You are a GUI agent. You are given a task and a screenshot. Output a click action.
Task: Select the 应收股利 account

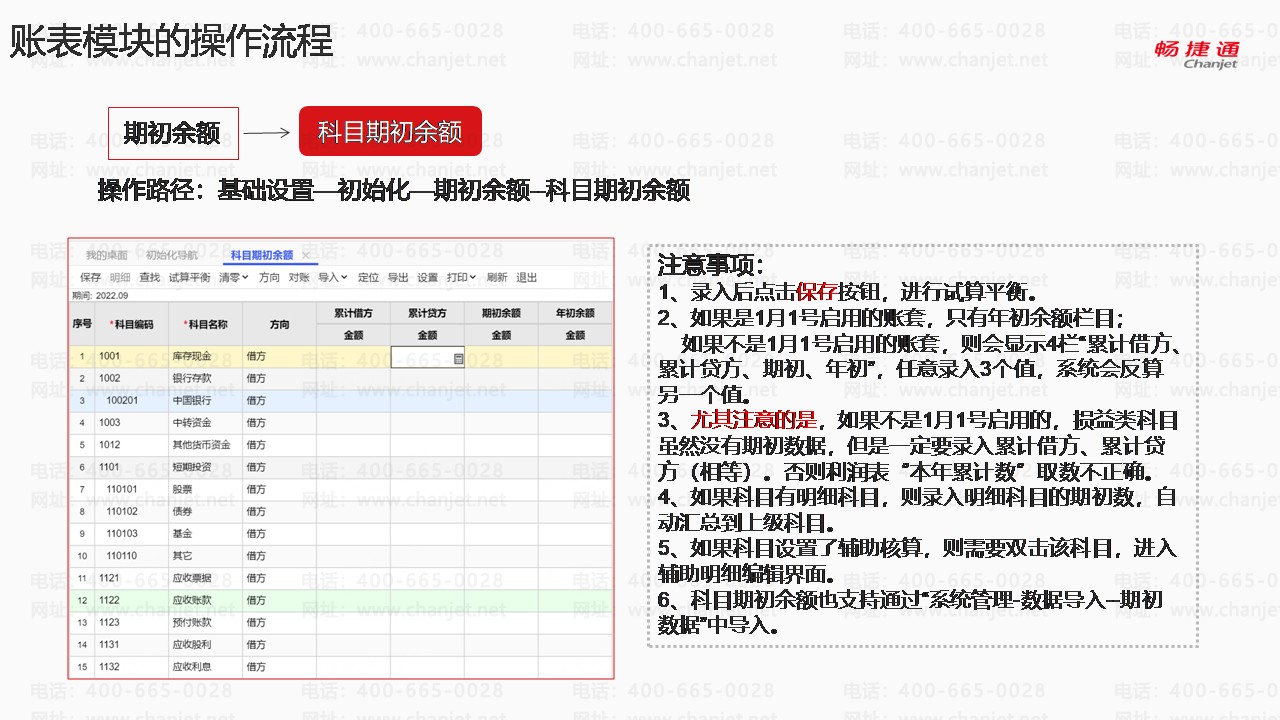pos(190,645)
